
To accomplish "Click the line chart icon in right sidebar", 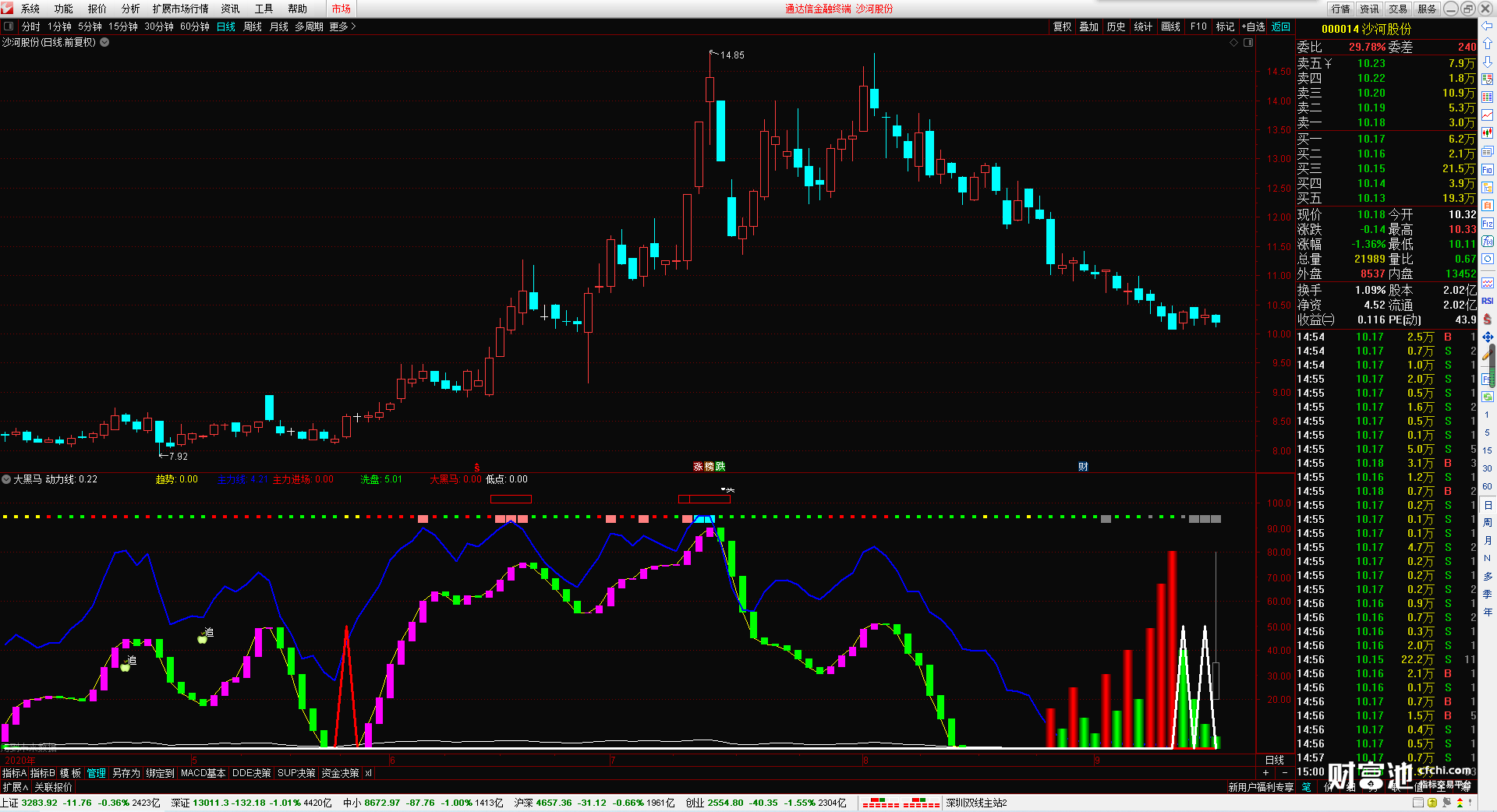I will coord(1488,115).
